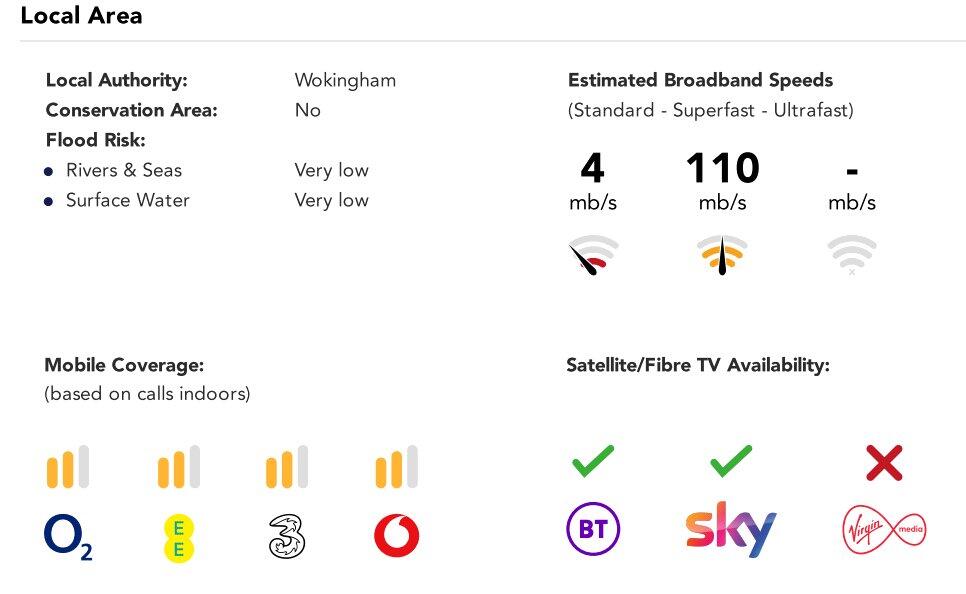Click the O2 network logo

pos(68,537)
